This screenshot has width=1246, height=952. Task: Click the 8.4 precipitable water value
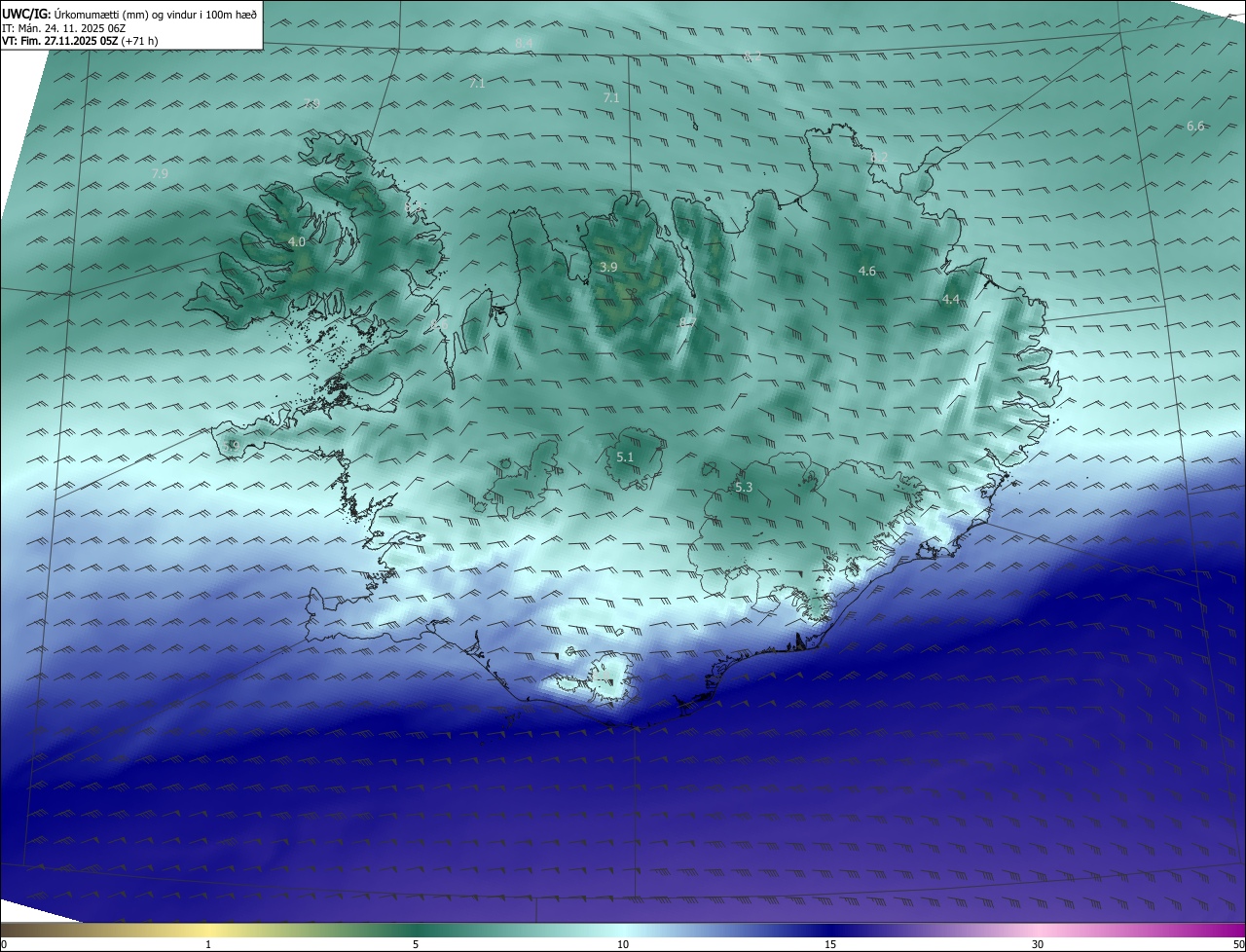point(525,43)
